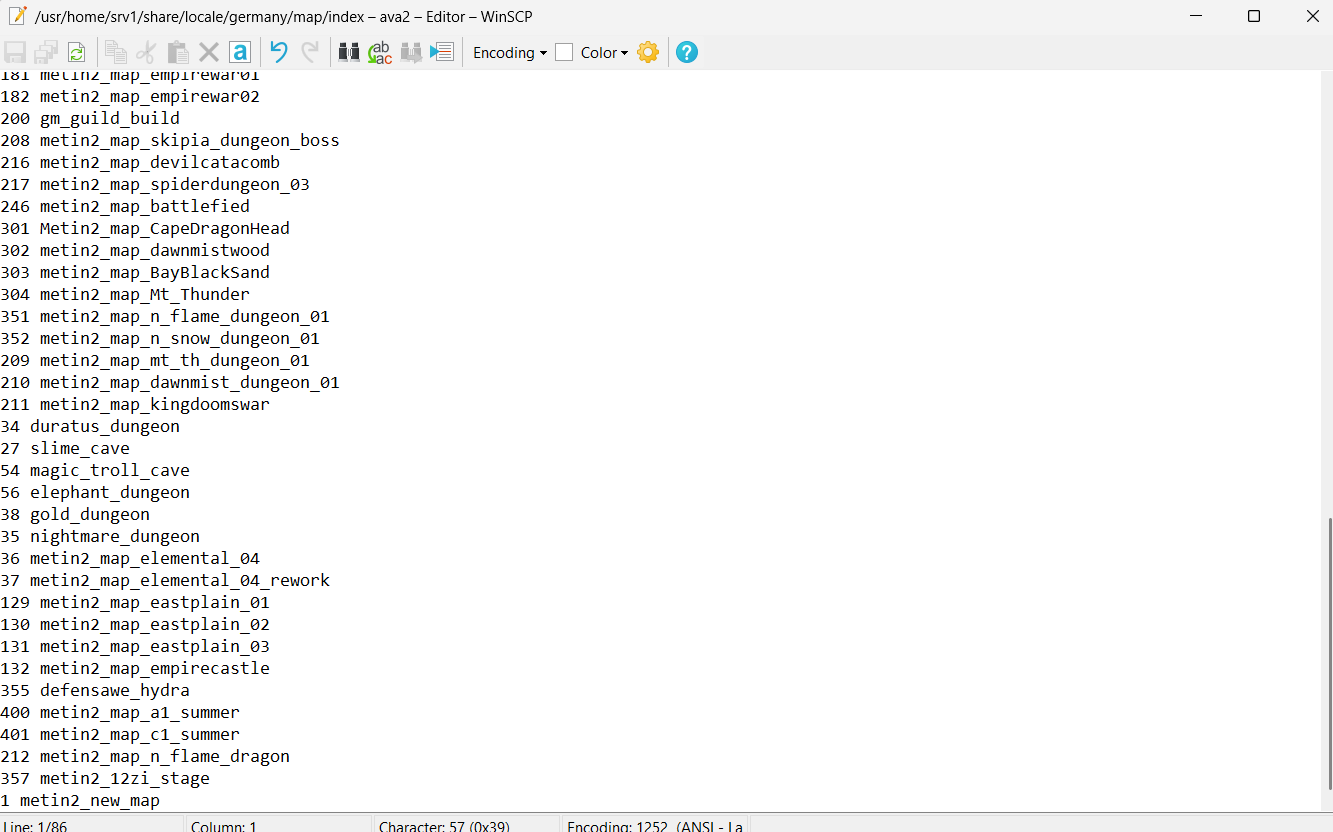
Task: Click the line '351 metin2_map_n_flame_dungeon_01'
Action: click(x=165, y=316)
